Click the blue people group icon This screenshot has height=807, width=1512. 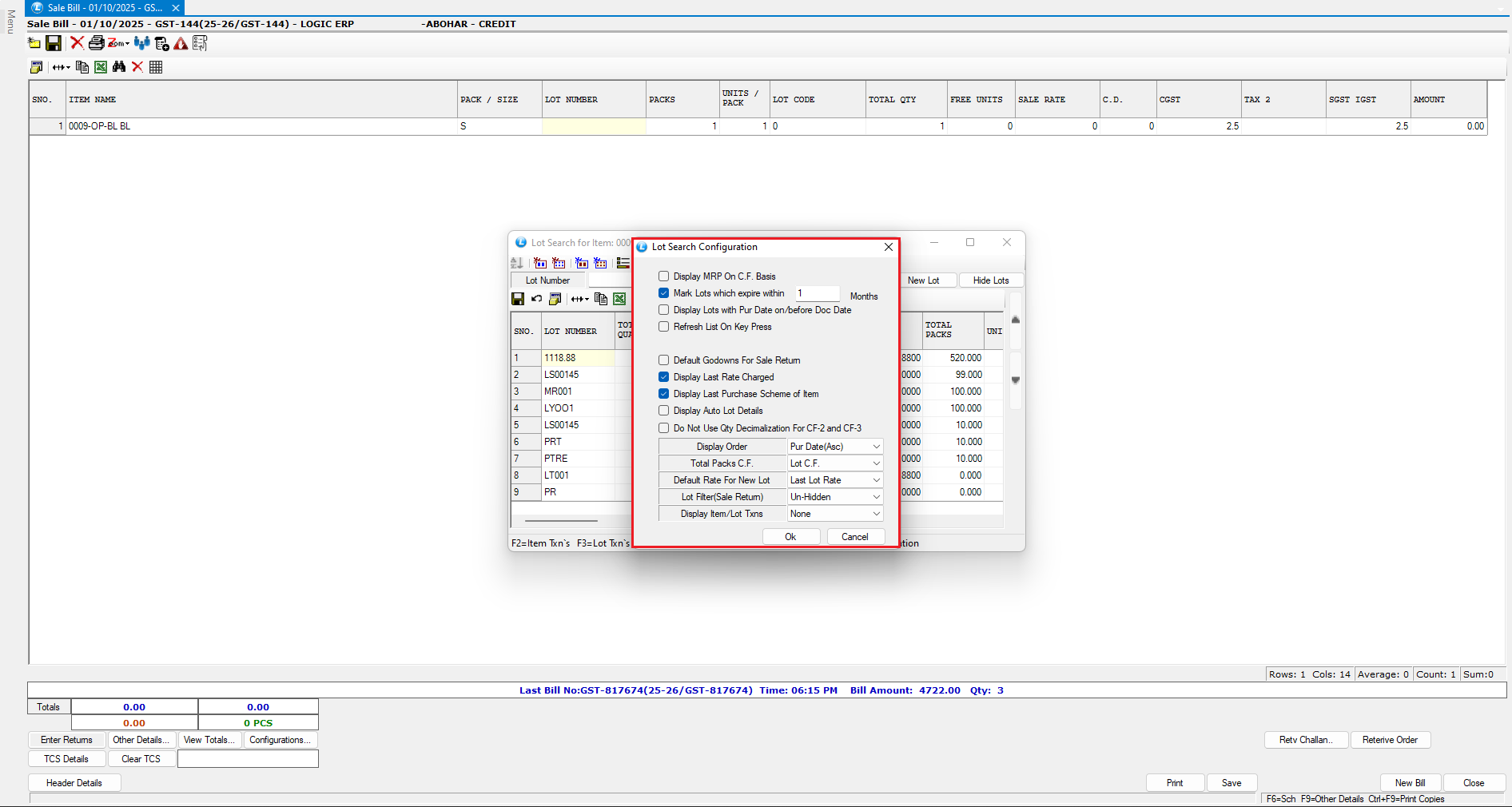tap(141, 43)
